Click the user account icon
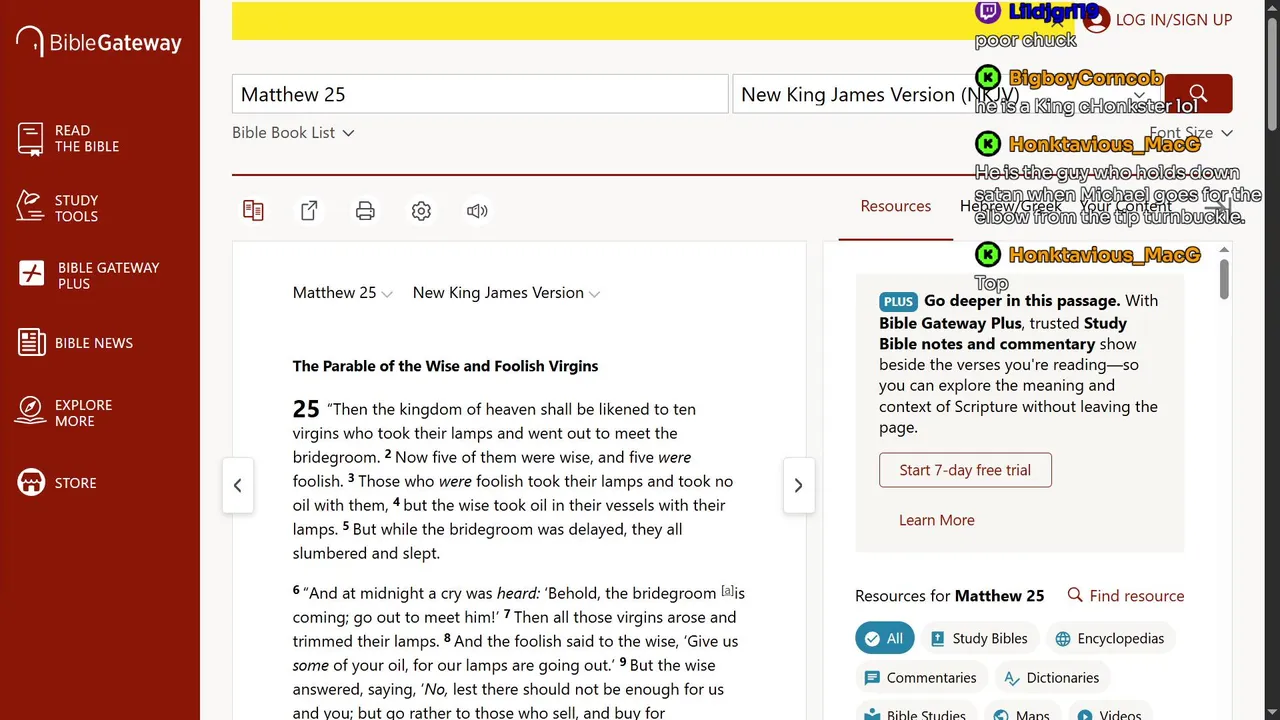 coord(1096,20)
